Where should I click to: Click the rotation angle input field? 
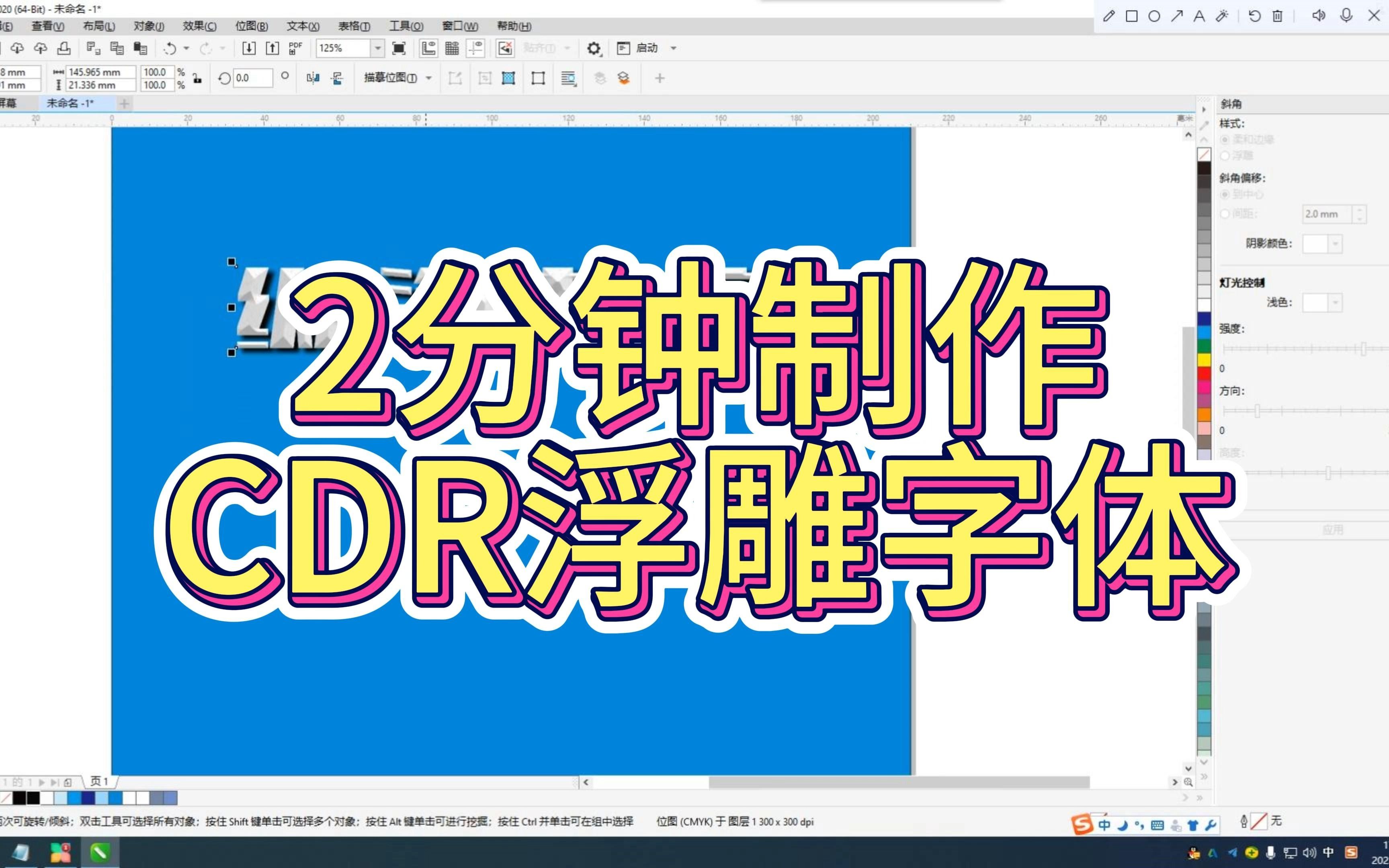(x=252, y=78)
